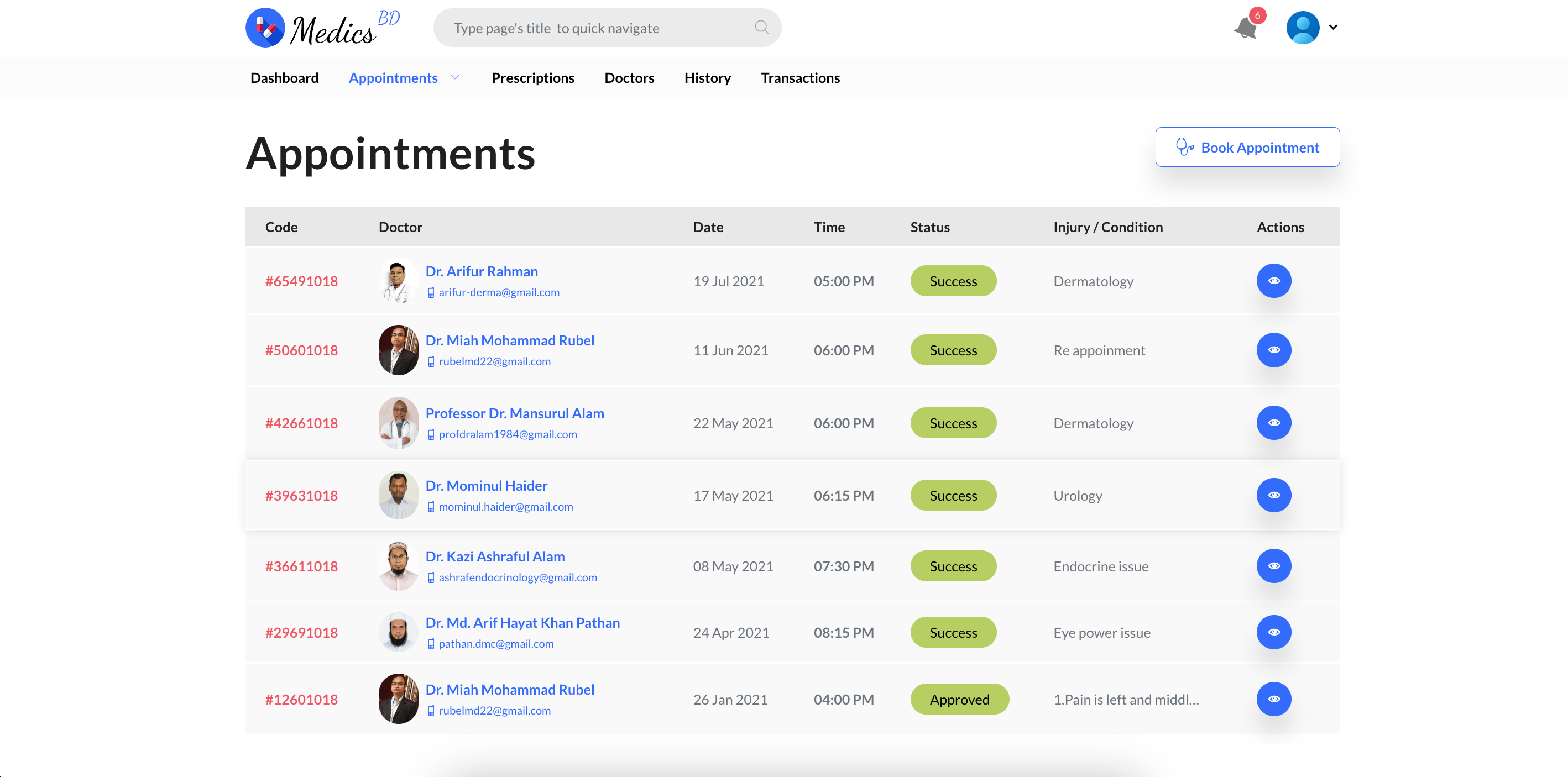Click appointment code #39631018 link
Image resolution: width=1568 pixels, height=777 pixels.
pos(301,495)
